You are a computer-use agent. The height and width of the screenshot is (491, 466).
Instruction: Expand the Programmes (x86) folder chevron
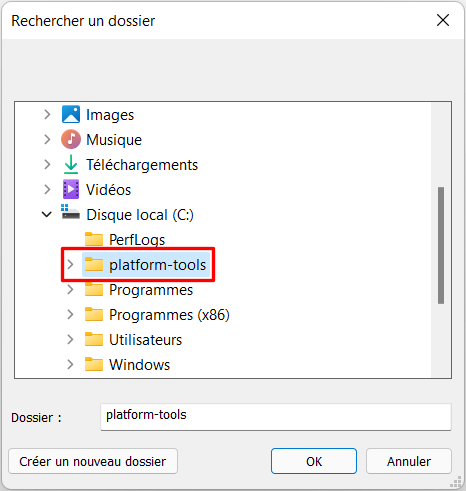pos(70,314)
